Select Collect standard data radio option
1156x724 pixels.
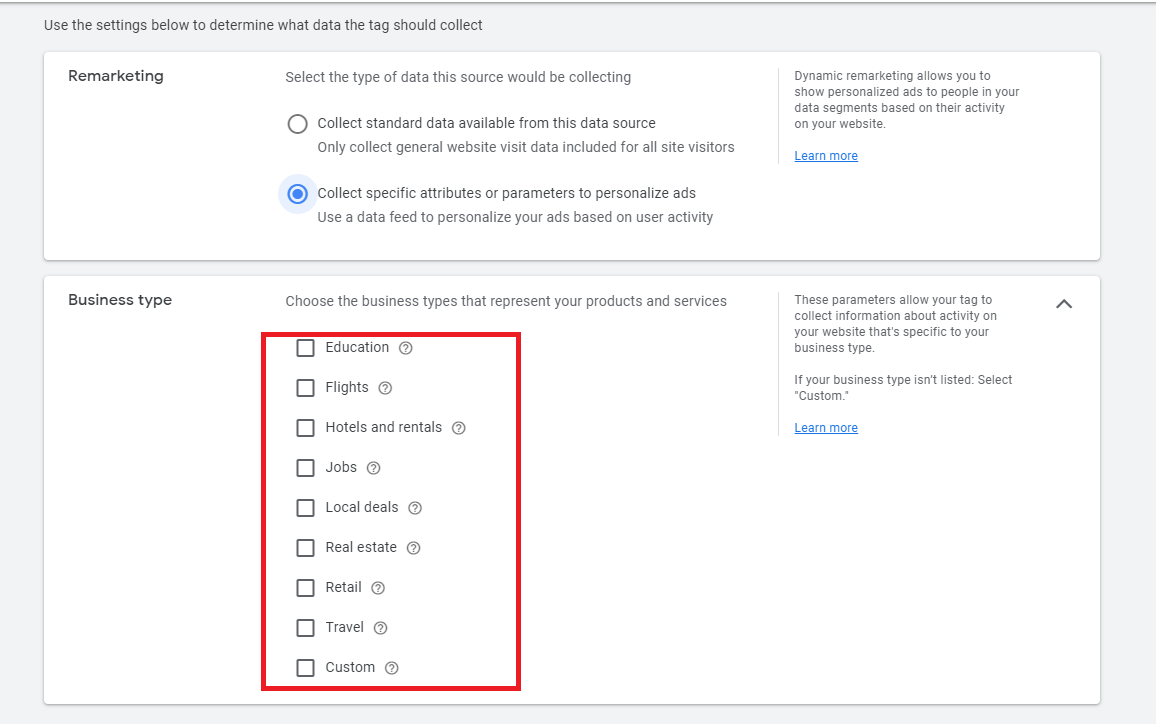tap(297, 124)
